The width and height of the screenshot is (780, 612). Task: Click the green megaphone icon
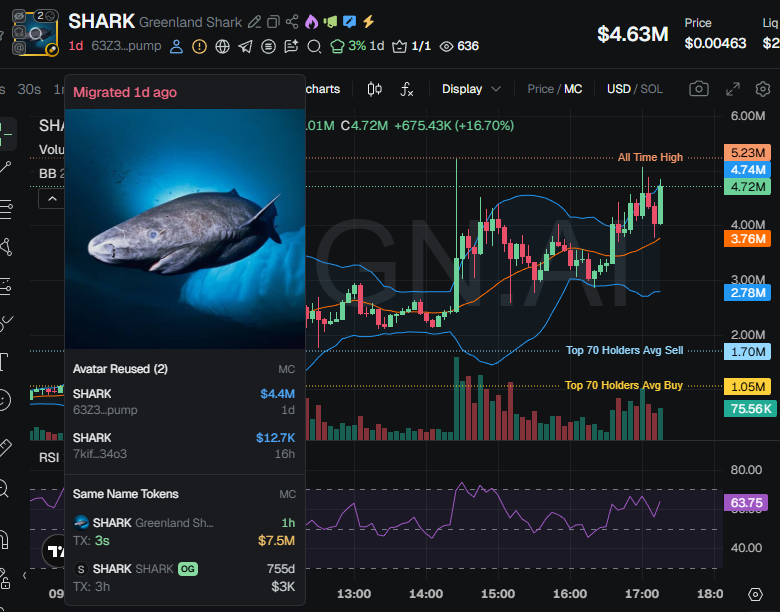pyautogui.click(x=330, y=22)
